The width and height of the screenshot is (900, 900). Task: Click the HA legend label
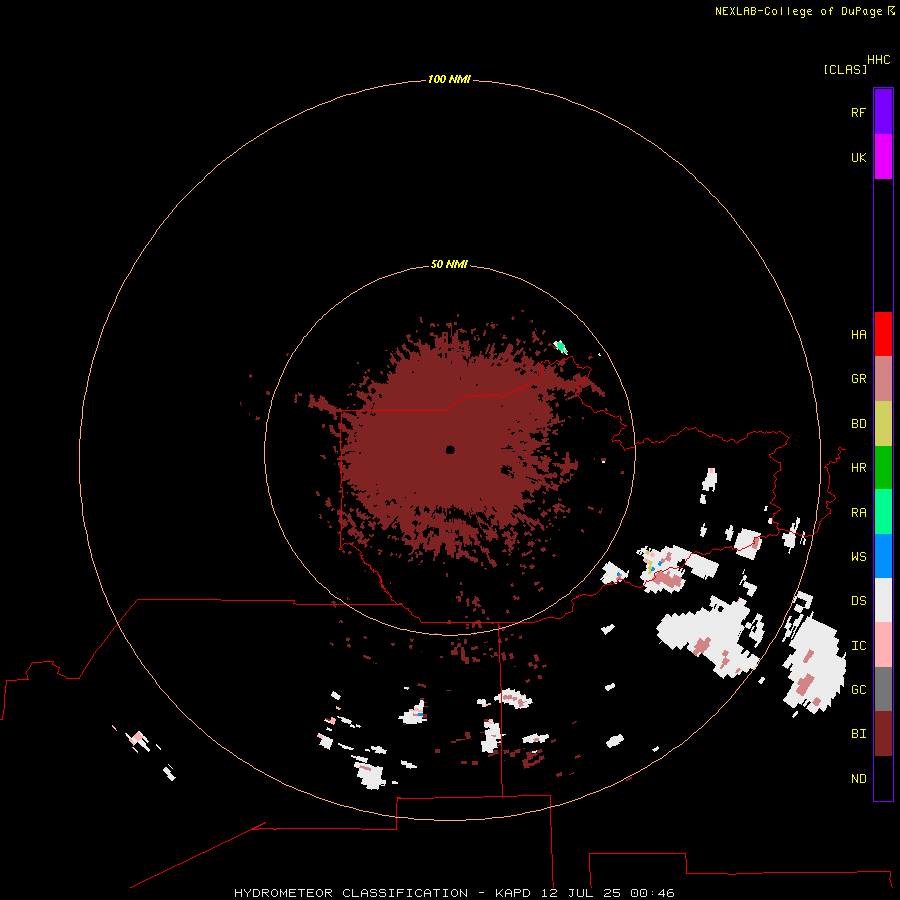pyautogui.click(x=858, y=335)
